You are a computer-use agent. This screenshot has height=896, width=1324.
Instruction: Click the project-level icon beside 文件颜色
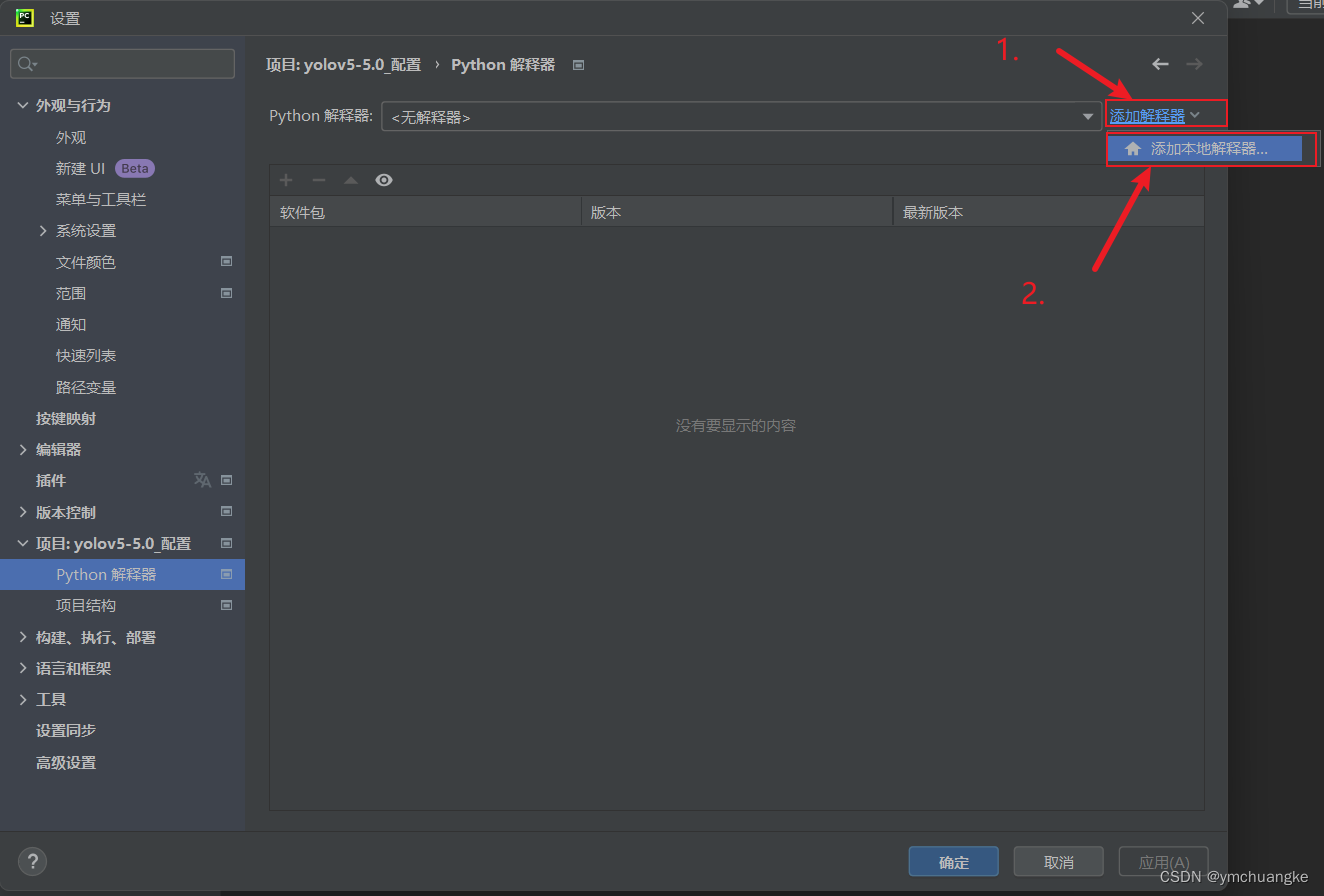pos(227,262)
